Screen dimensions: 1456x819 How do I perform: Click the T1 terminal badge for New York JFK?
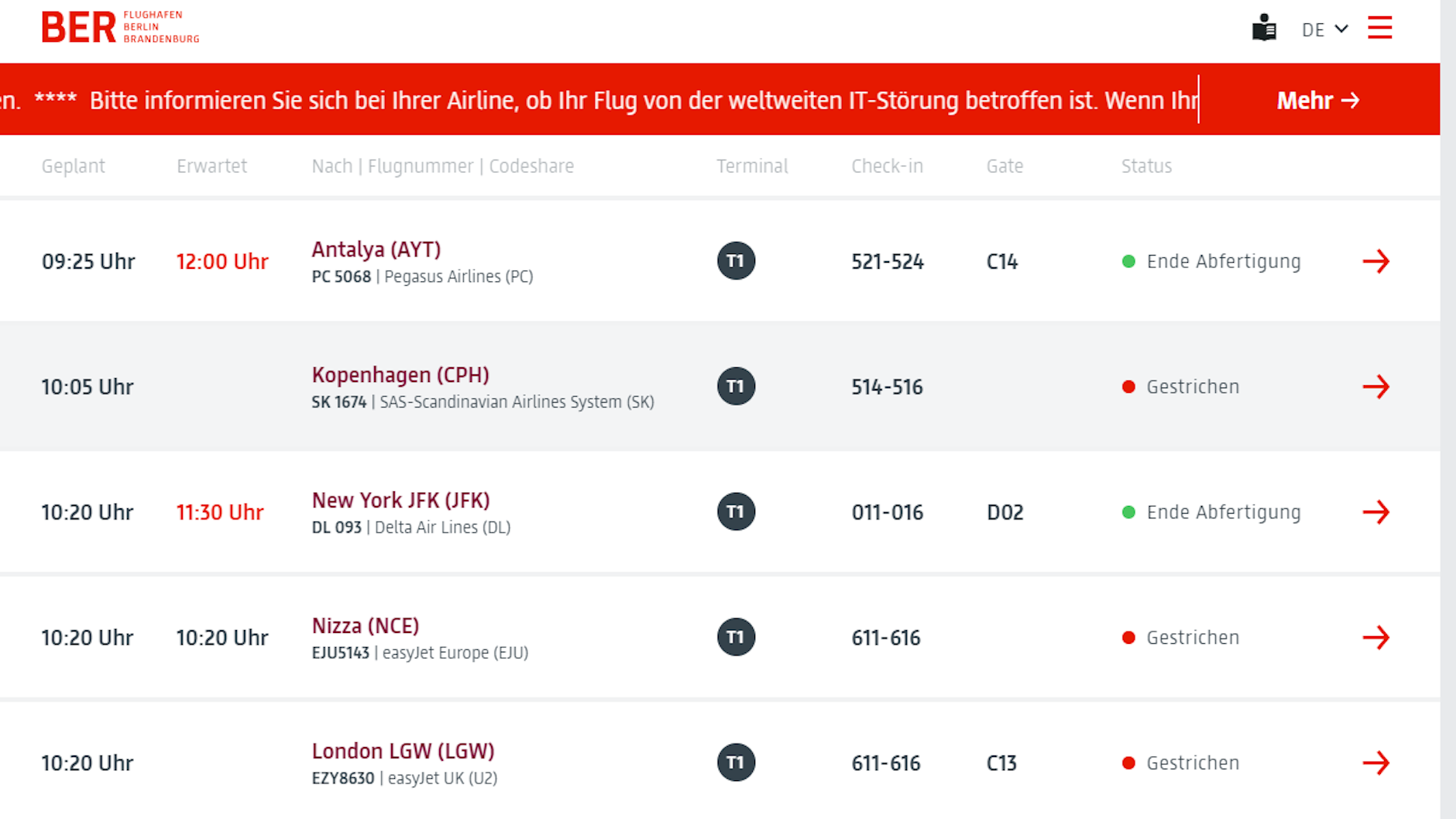[736, 512]
